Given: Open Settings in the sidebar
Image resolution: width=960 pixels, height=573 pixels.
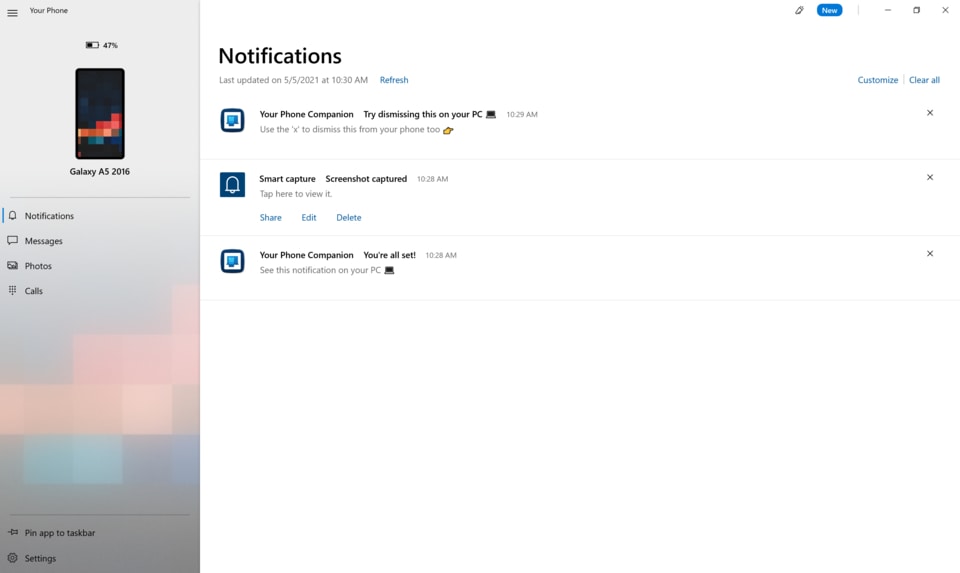Looking at the screenshot, I should (x=100, y=558).
